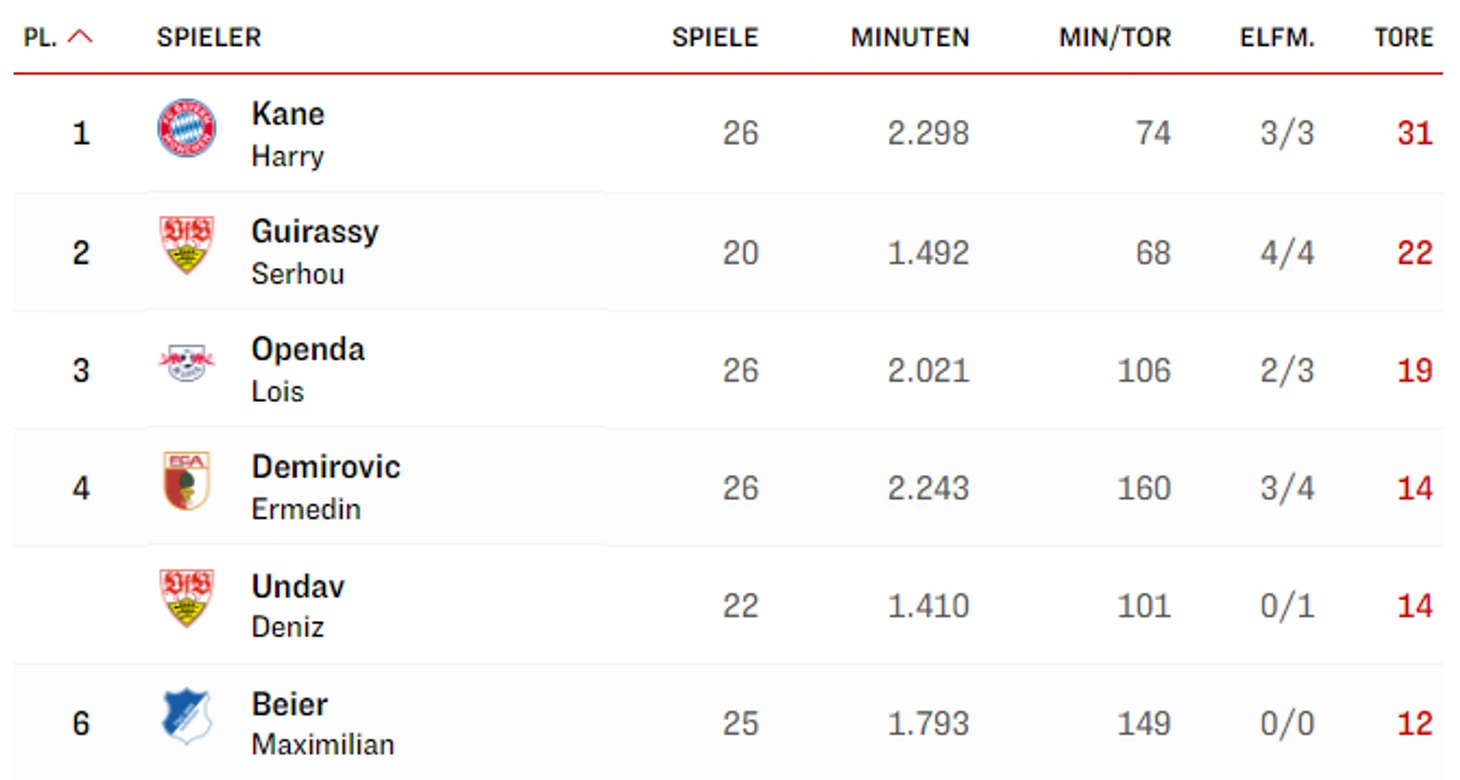Open Ermedin Demirovic's player page

(x=326, y=488)
